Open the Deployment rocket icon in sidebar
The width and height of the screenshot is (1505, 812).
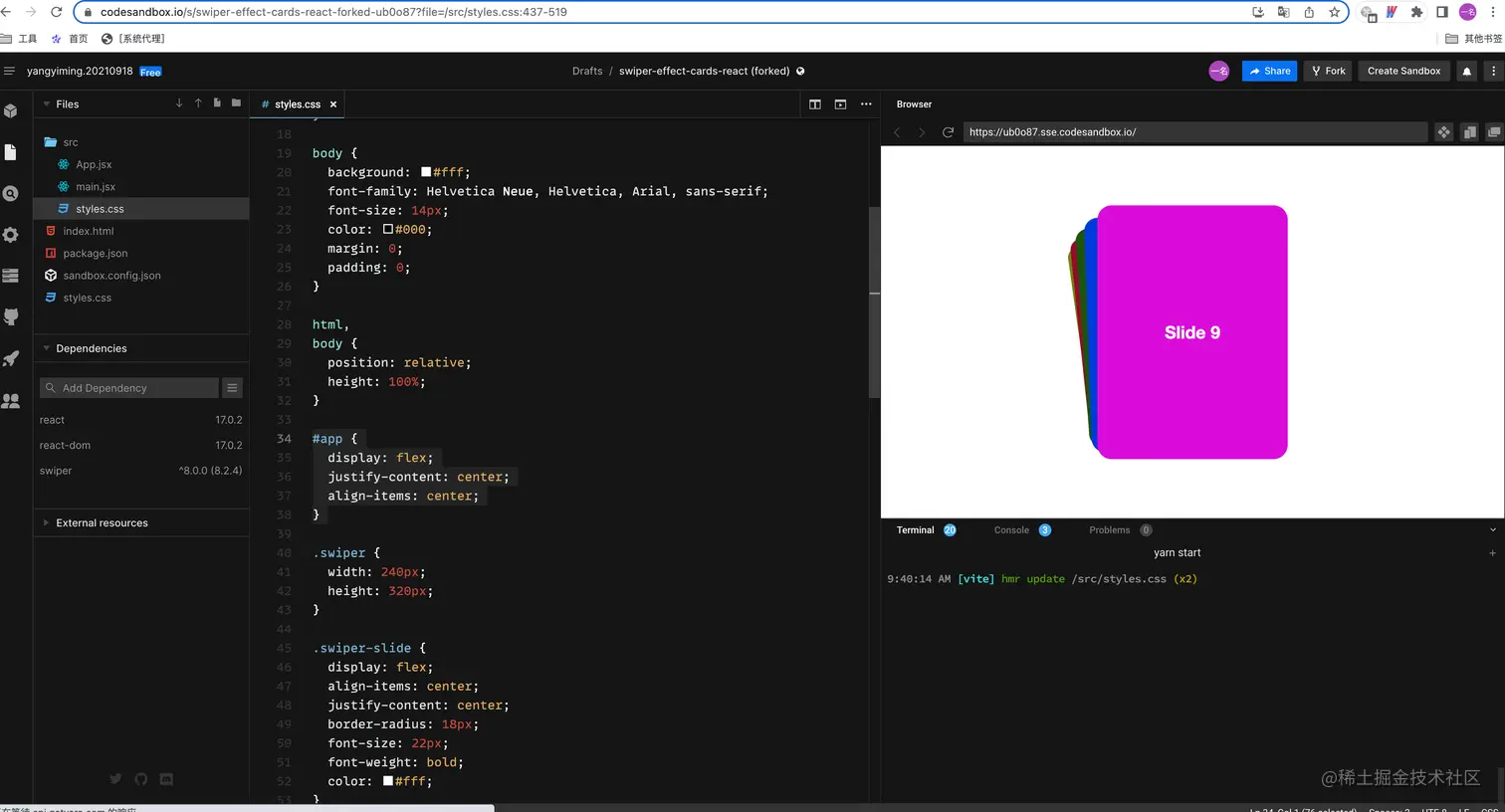pos(11,359)
